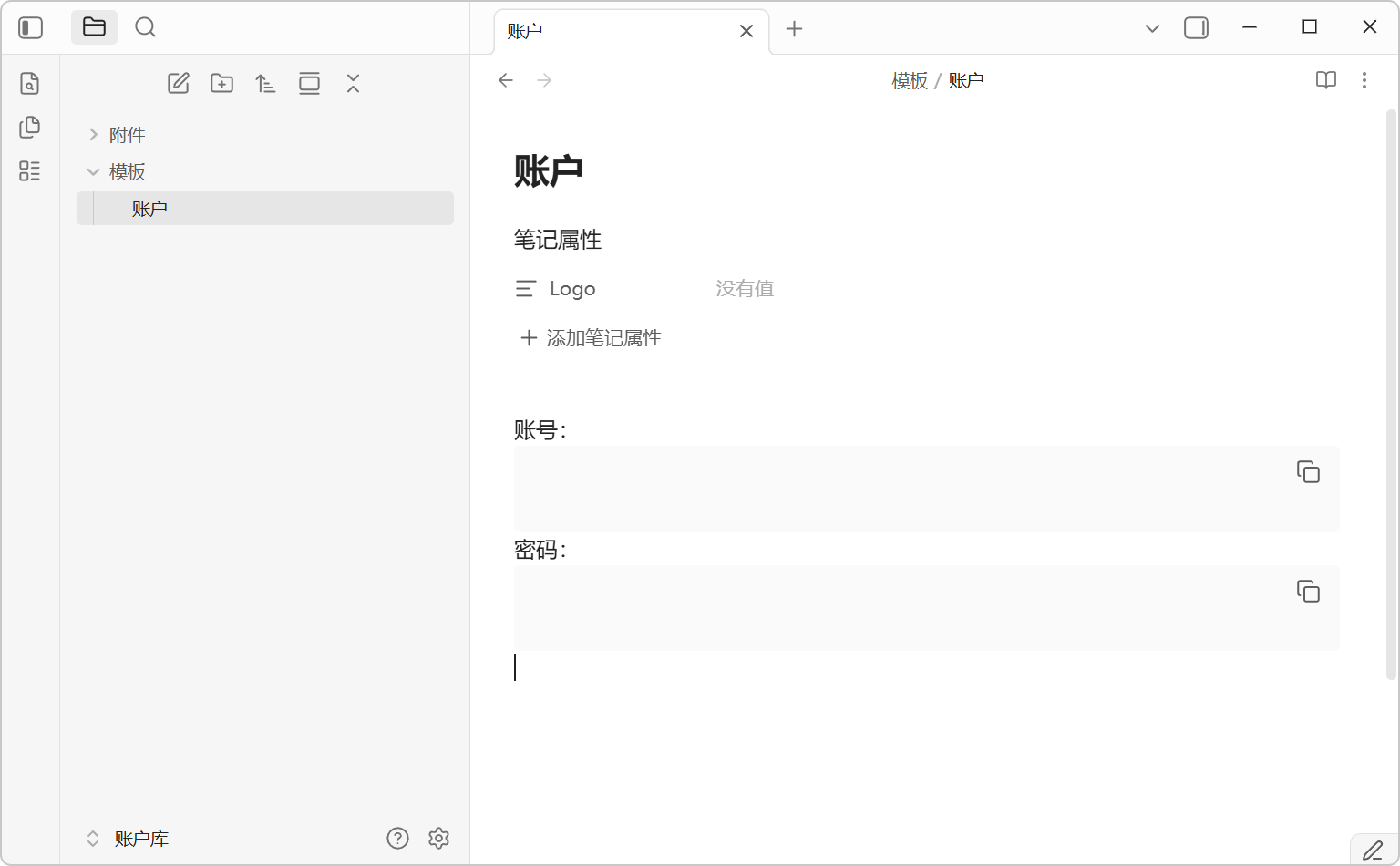Open the settings gear

pos(438,839)
